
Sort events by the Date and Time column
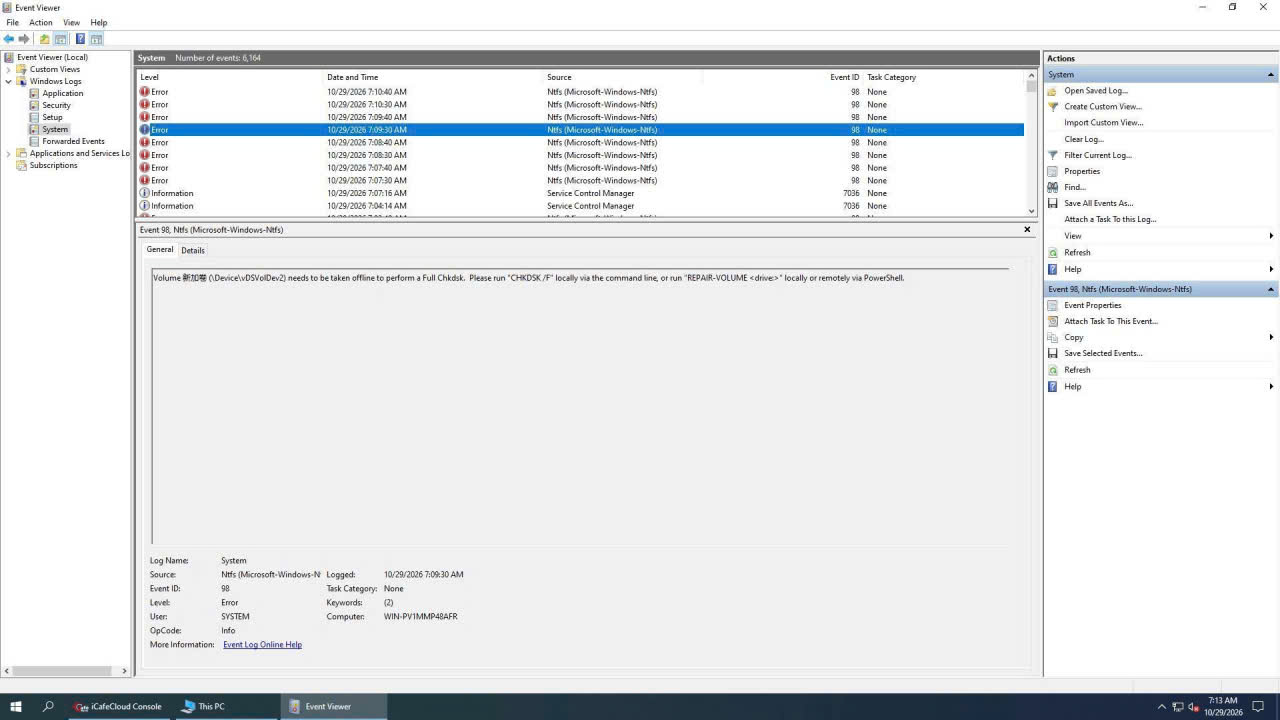coord(434,77)
